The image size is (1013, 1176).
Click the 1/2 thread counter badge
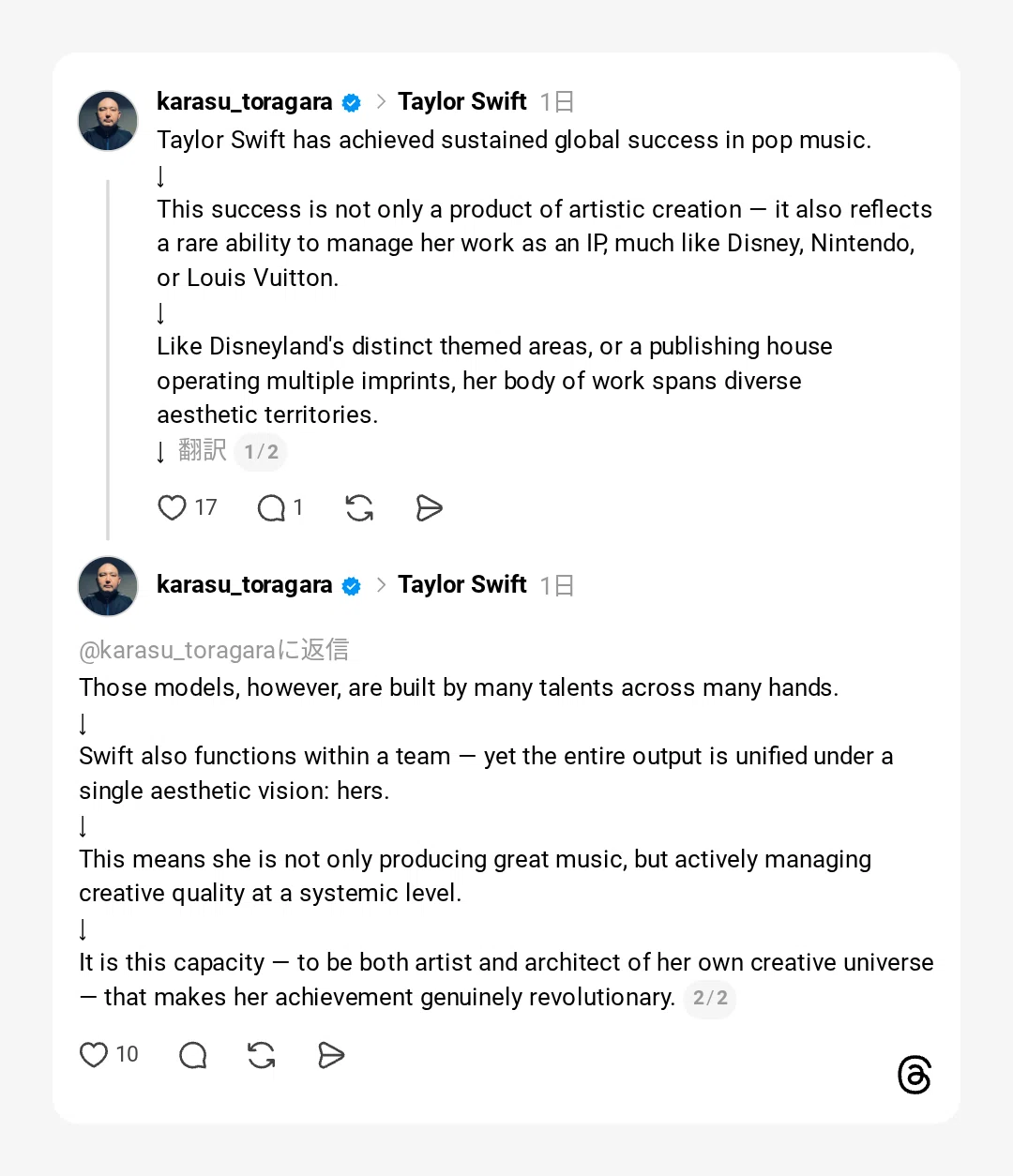click(x=261, y=452)
